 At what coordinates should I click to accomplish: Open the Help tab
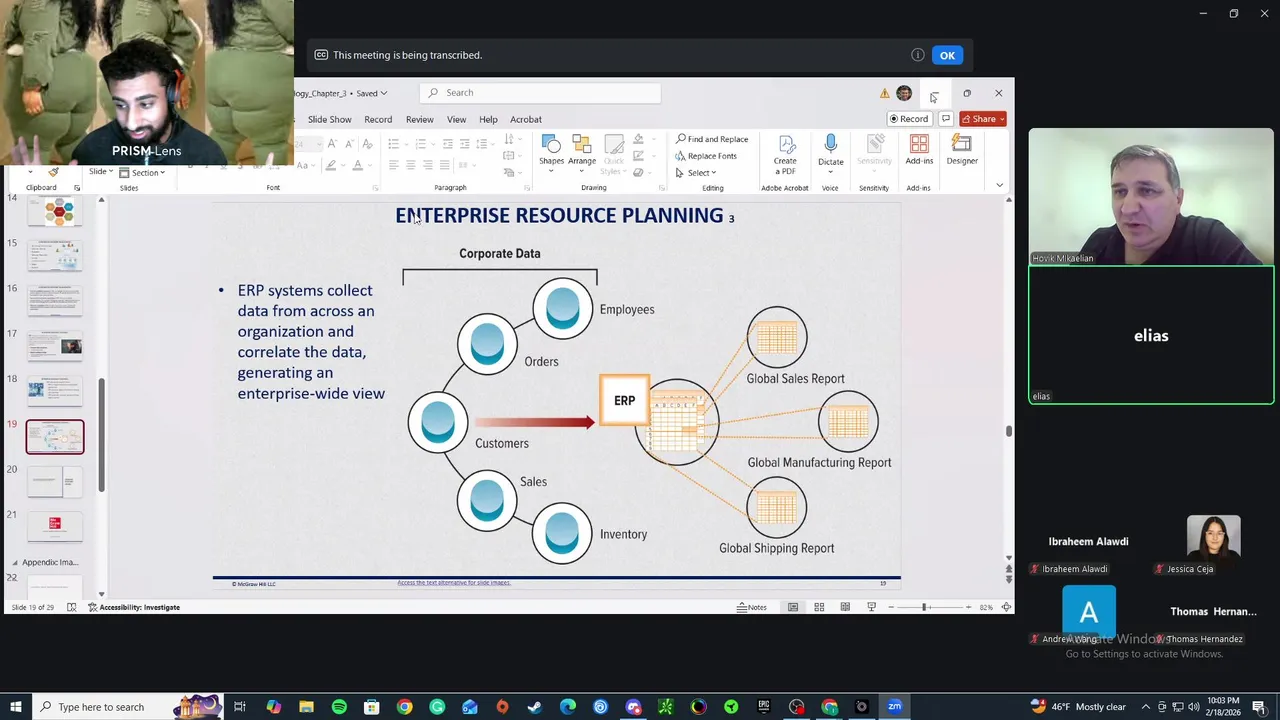point(488,119)
